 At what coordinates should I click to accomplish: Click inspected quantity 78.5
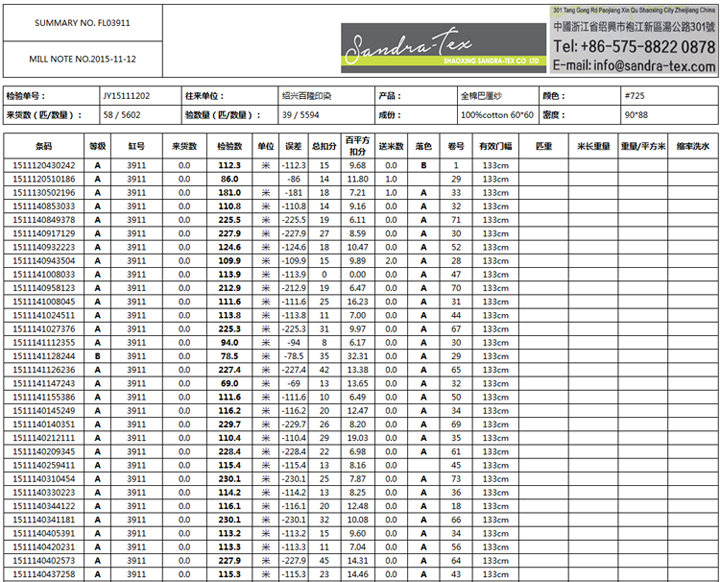click(230, 356)
